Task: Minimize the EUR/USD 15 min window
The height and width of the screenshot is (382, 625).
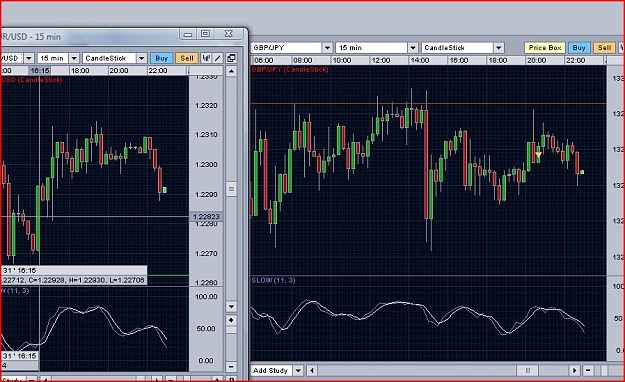Action: point(188,34)
